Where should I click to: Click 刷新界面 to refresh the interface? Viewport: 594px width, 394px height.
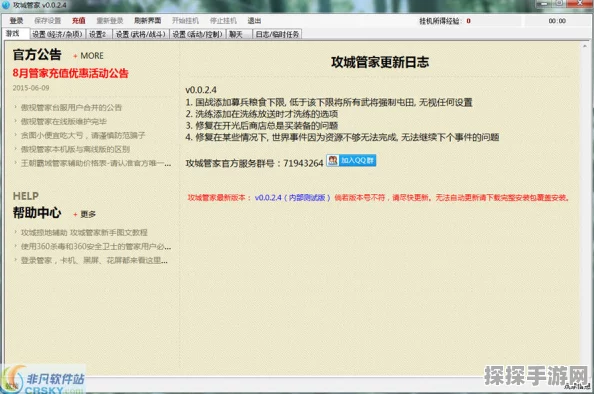click(147, 20)
